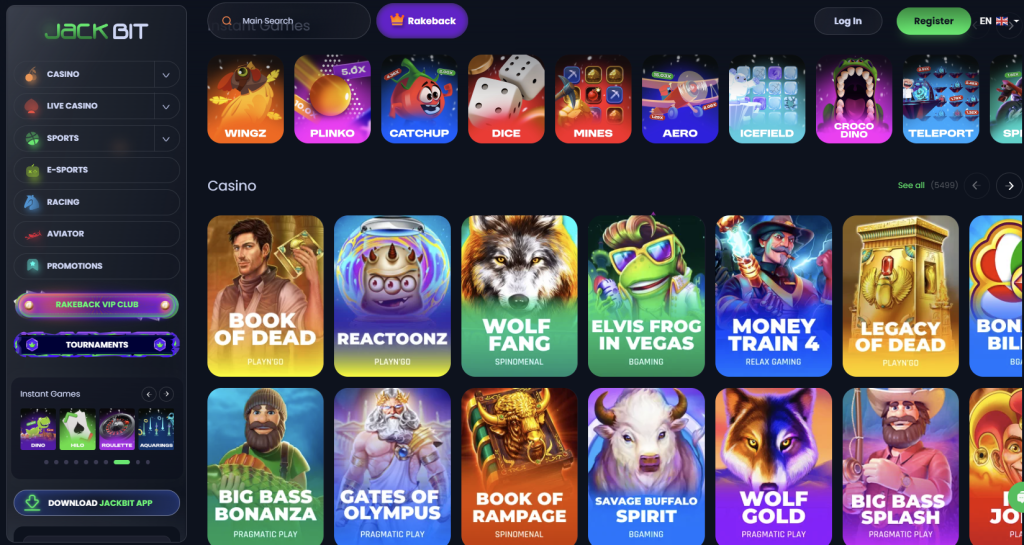Image resolution: width=1024 pixels, height=545 pixels.
Task: Open the E-Sports menu item
Action: click(x=97, y=170)
